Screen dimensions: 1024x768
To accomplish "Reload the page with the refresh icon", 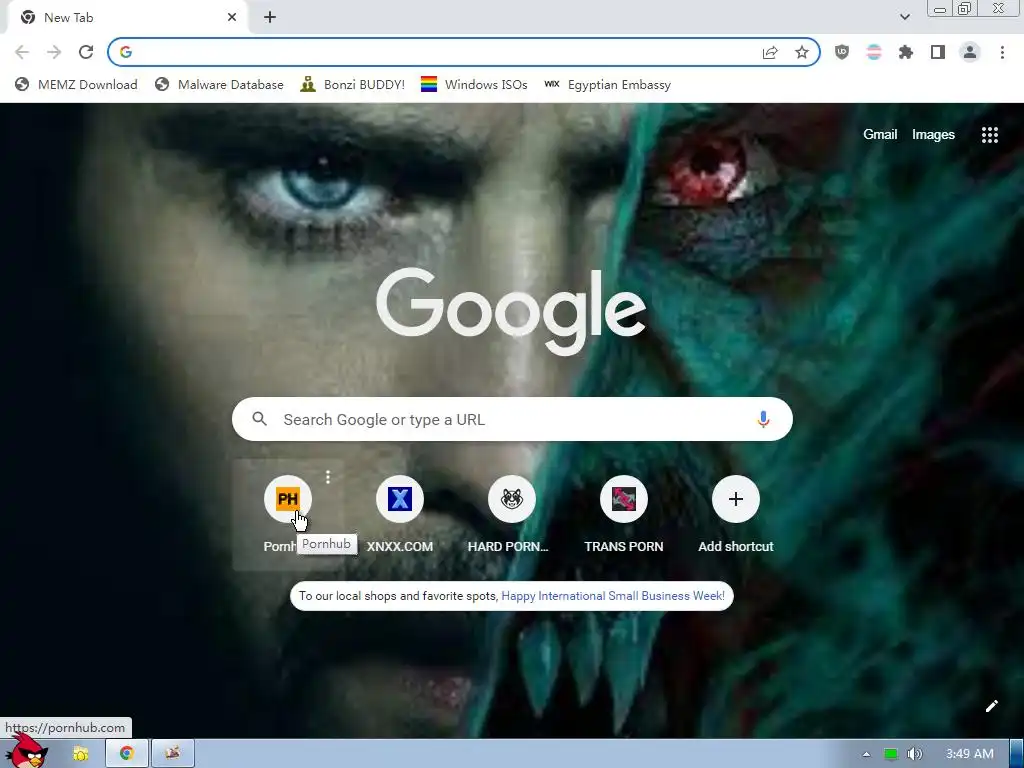I will pyautogui.click(x=86, y=52).
